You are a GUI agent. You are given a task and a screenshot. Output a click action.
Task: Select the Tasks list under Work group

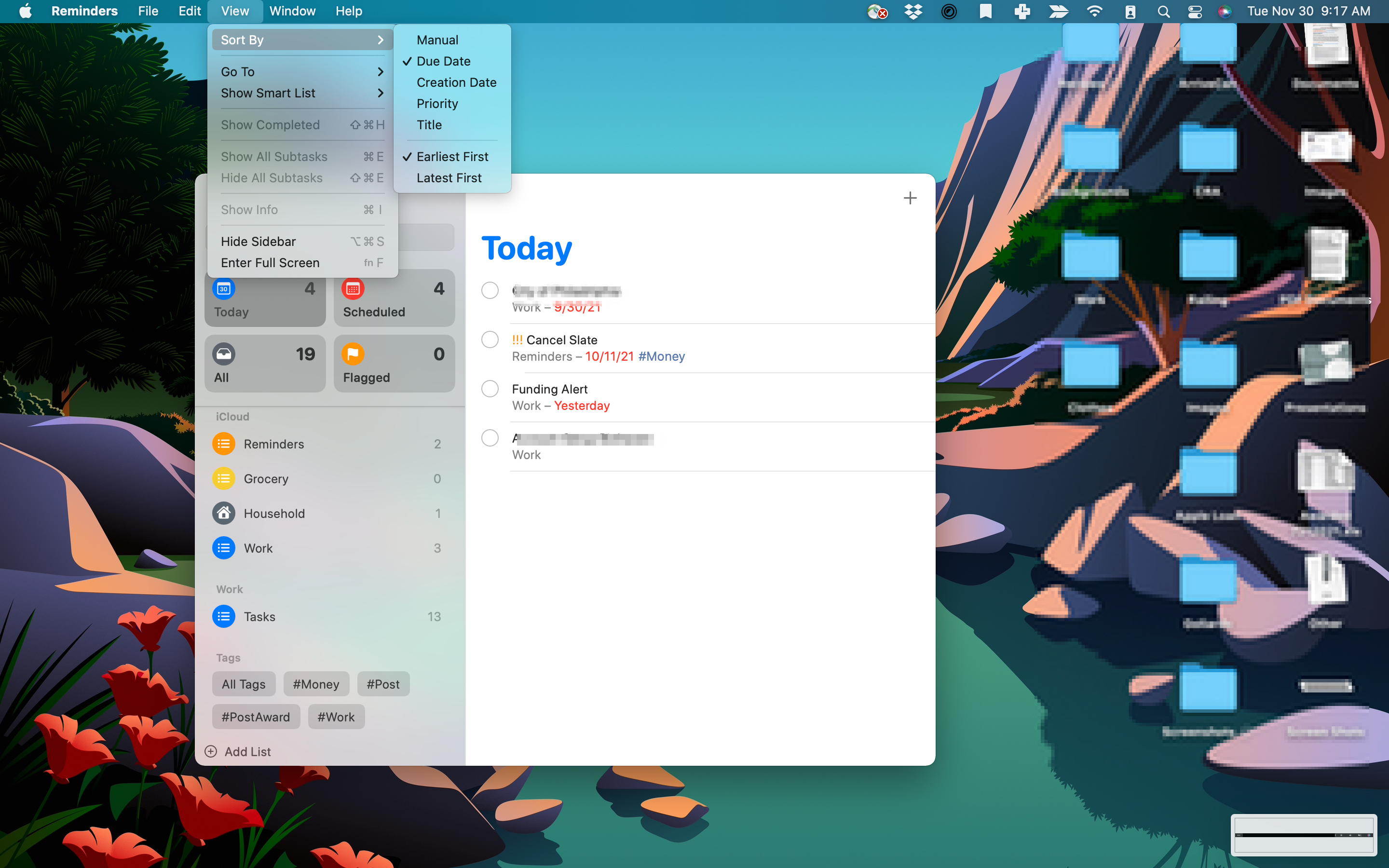point(259,617)
